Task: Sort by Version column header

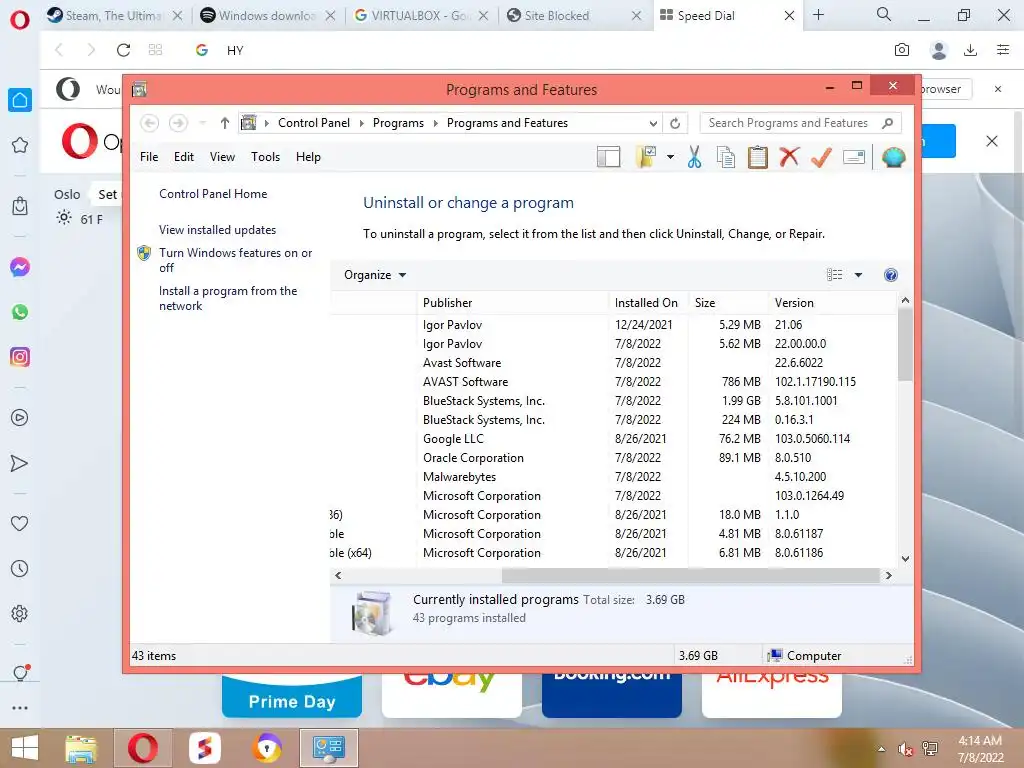Action: (833, 303)
